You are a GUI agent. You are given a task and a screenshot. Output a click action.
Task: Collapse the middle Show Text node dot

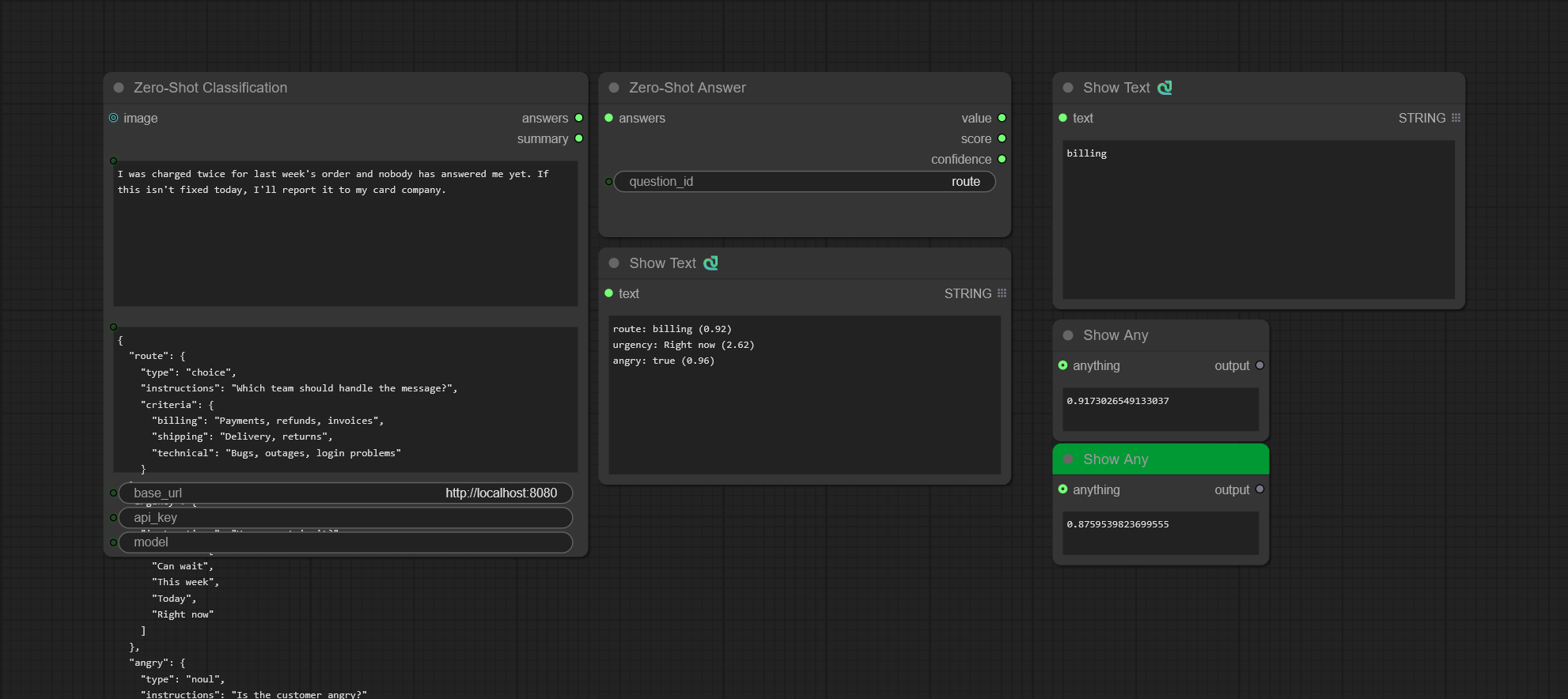(x=614, y=263)
